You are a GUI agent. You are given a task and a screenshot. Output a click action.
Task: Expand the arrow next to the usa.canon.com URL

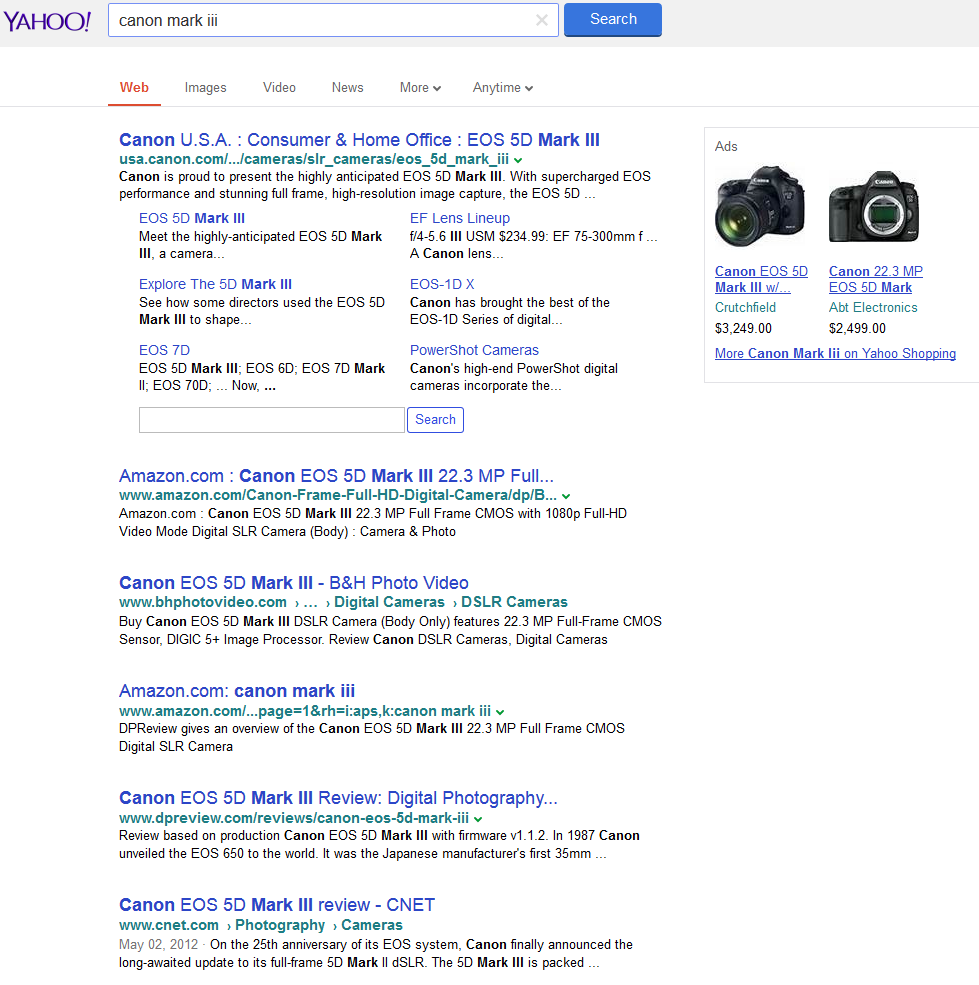point(519,160)
